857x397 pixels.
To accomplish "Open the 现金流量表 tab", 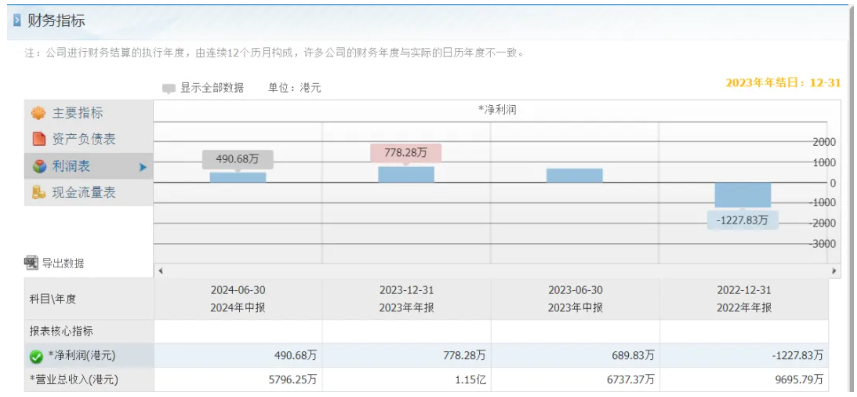I will [89, 192].
